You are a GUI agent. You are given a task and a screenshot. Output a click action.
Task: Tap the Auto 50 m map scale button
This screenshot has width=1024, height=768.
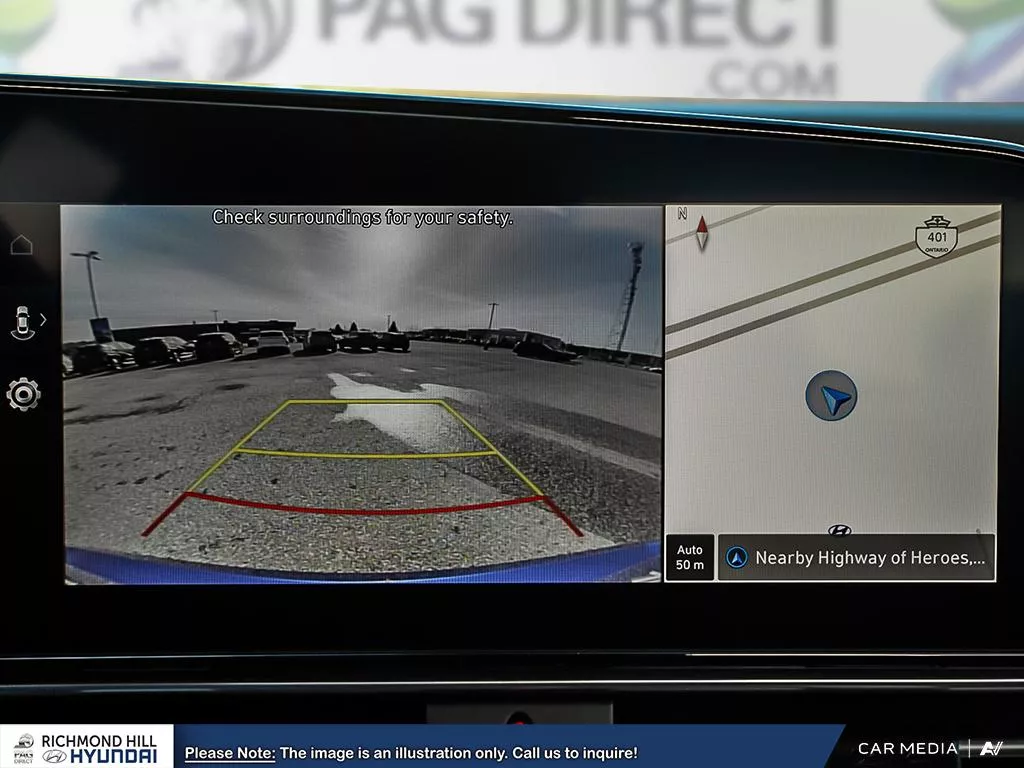[x=690, y=557]
